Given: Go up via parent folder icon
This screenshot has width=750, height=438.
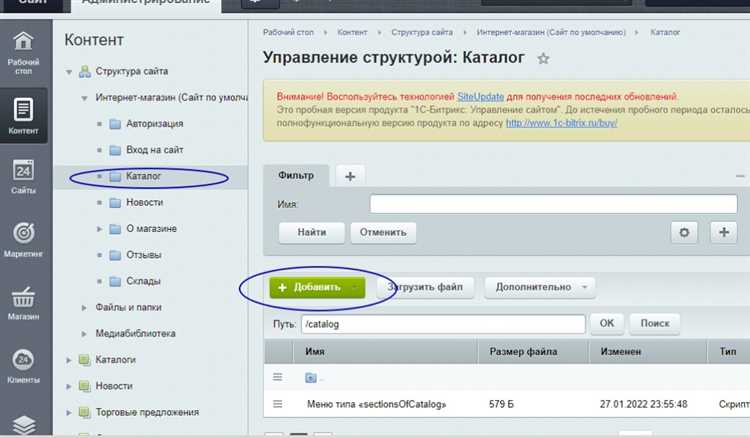Looking at the screenshot, I should [310, 378].
